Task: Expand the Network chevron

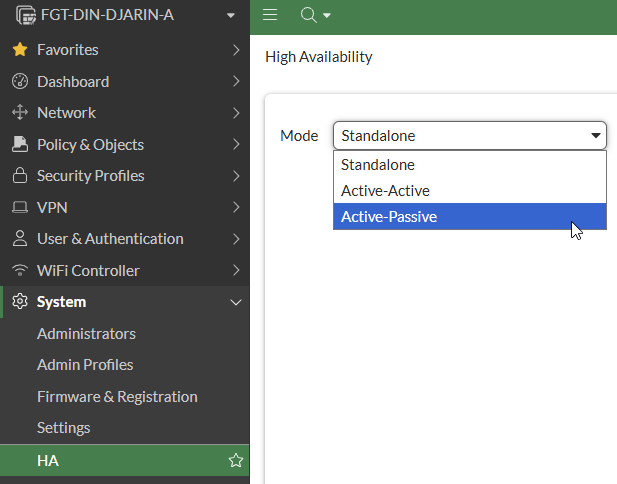Action: [x=236, y=113]
